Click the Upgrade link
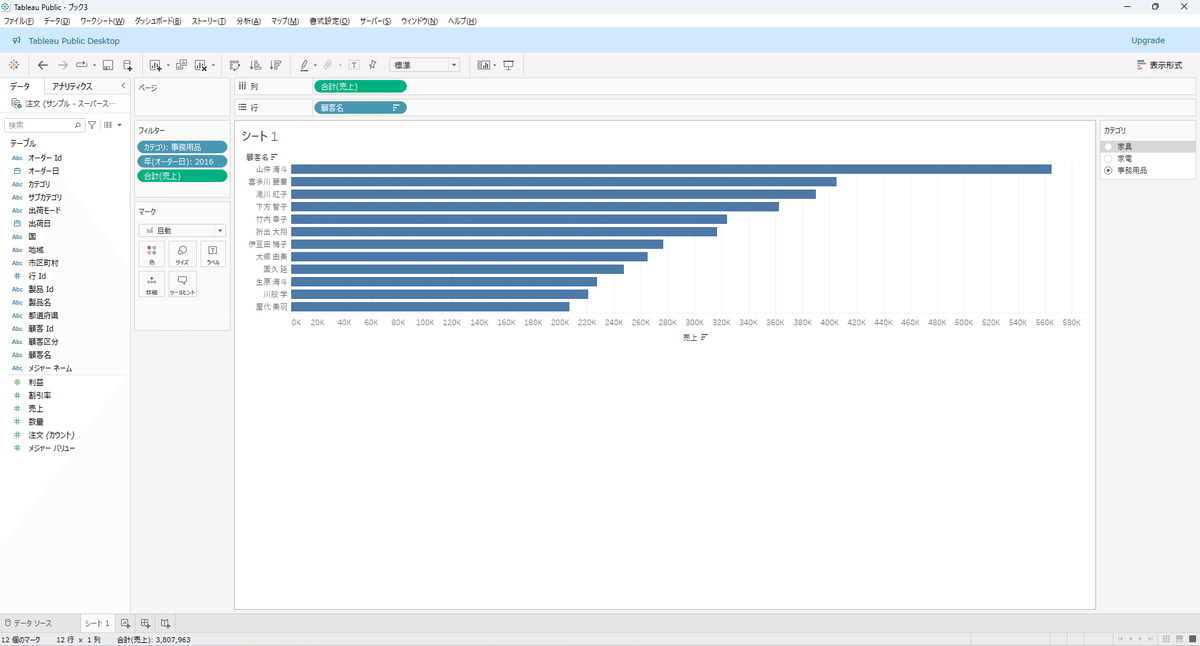Screen dimensions: 1200x646 pos(1148,41)
